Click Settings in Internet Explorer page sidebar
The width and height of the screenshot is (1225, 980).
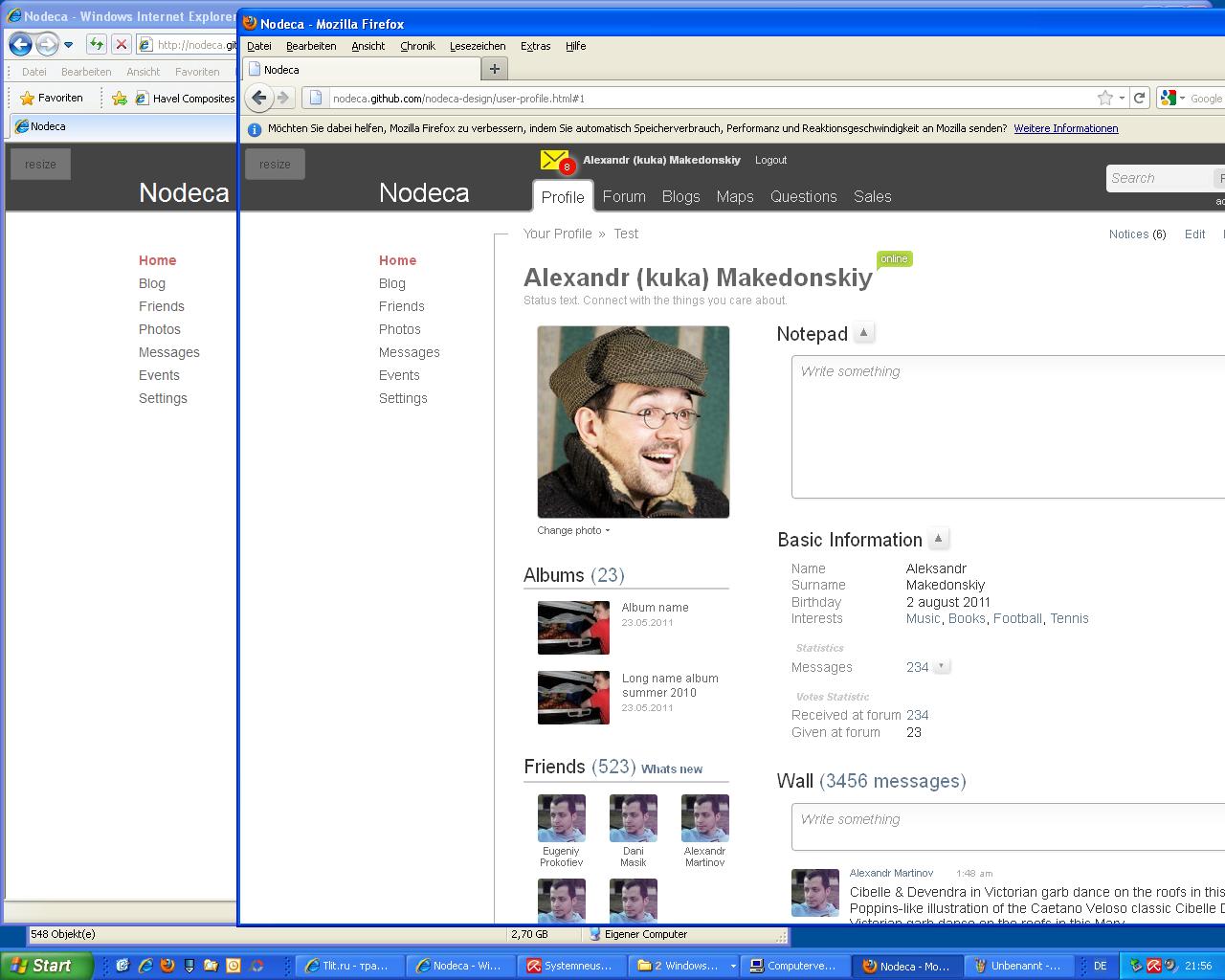tap(163, 398)
